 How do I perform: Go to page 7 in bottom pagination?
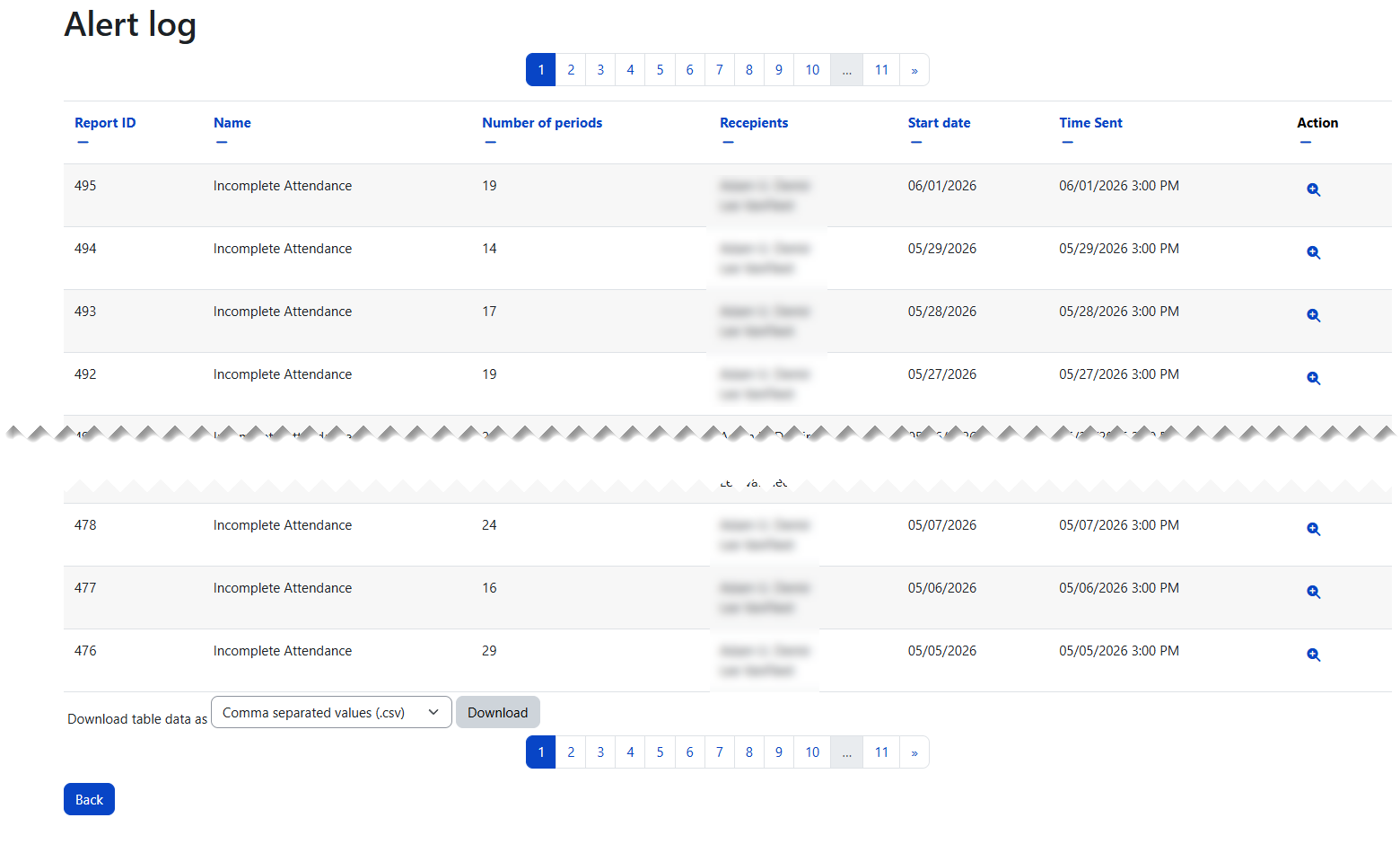[719, 752]
